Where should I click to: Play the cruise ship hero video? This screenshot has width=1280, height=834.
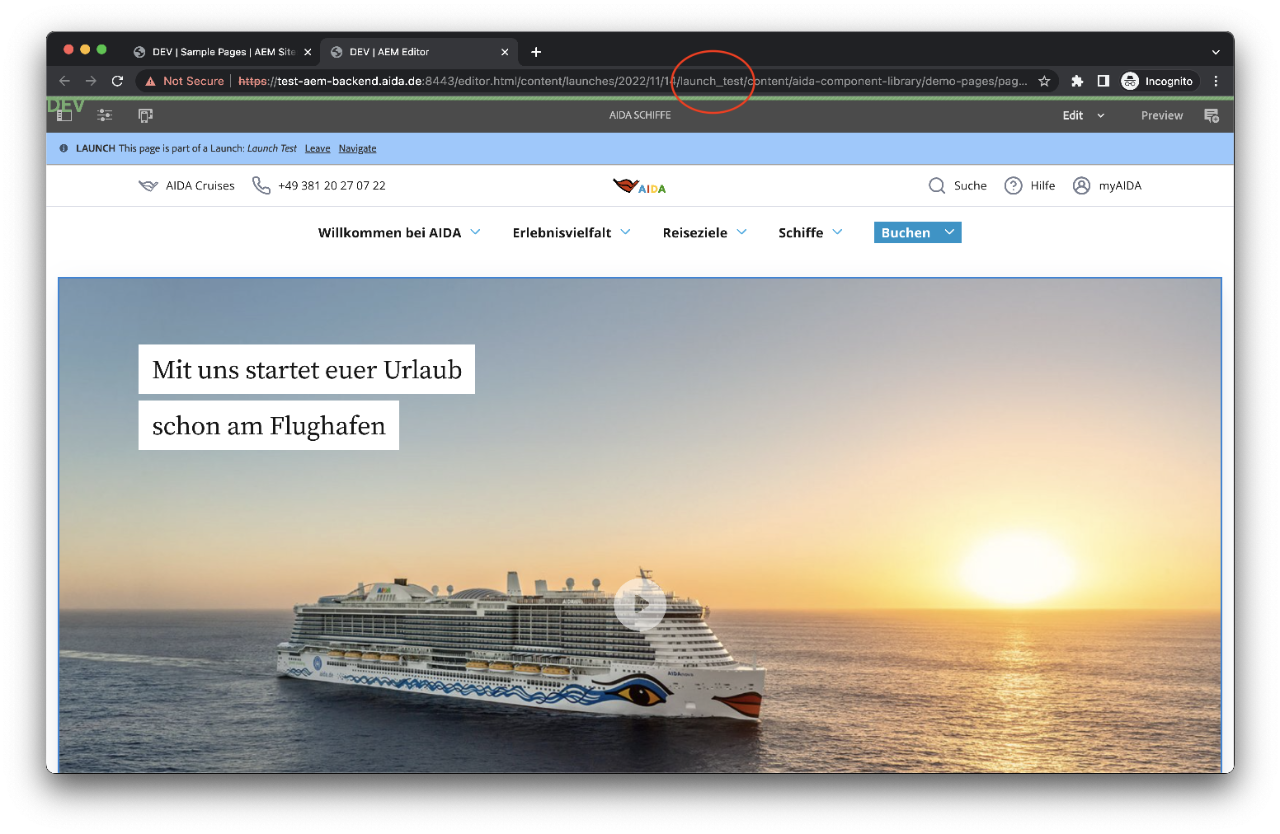(641, 604)
